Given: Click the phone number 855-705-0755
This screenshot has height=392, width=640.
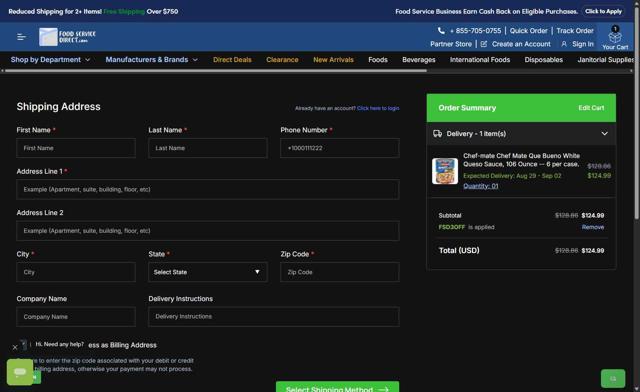Looking at the screenshot, I should [x=476, y=31].
